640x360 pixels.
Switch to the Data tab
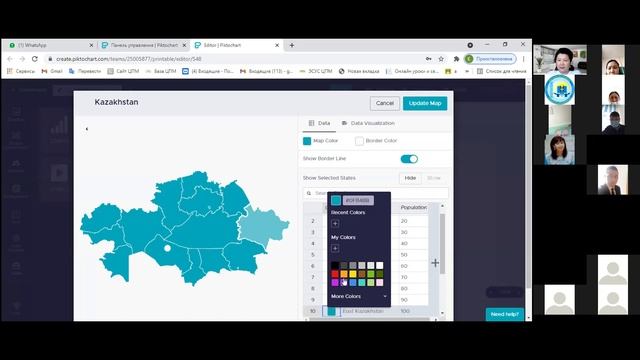point(320,123)
